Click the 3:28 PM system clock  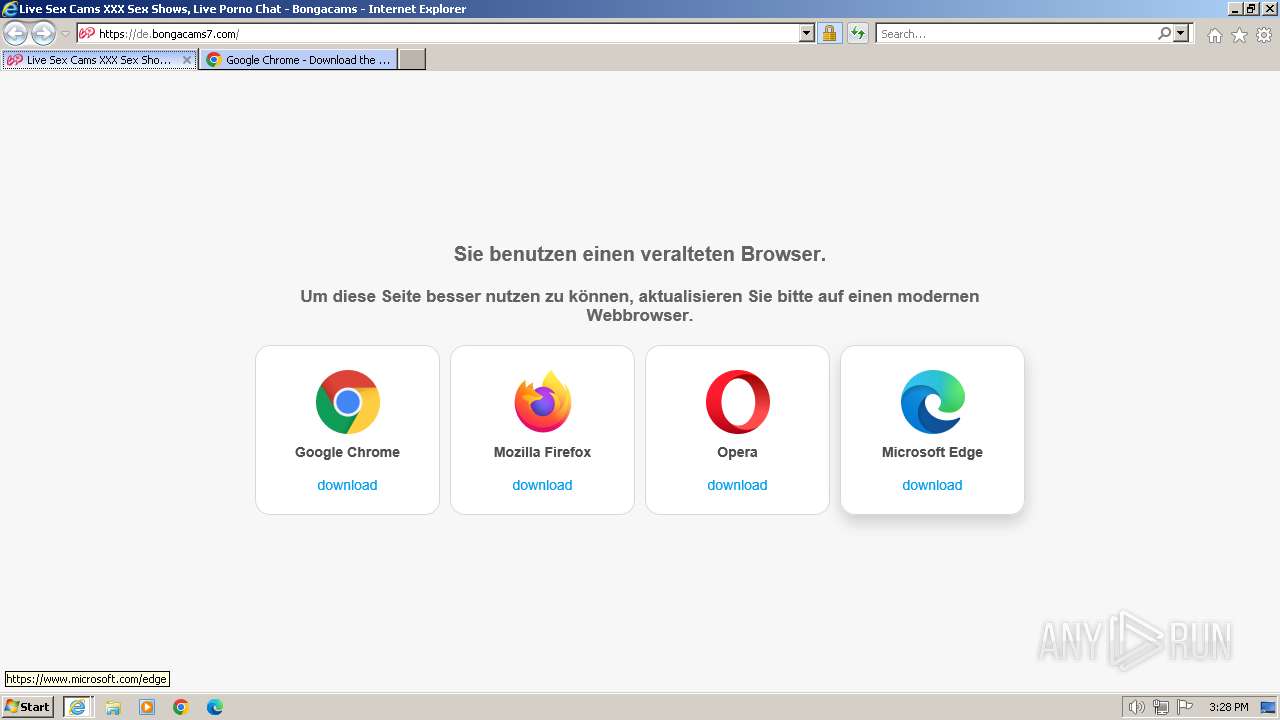[x=1228, y=707]
